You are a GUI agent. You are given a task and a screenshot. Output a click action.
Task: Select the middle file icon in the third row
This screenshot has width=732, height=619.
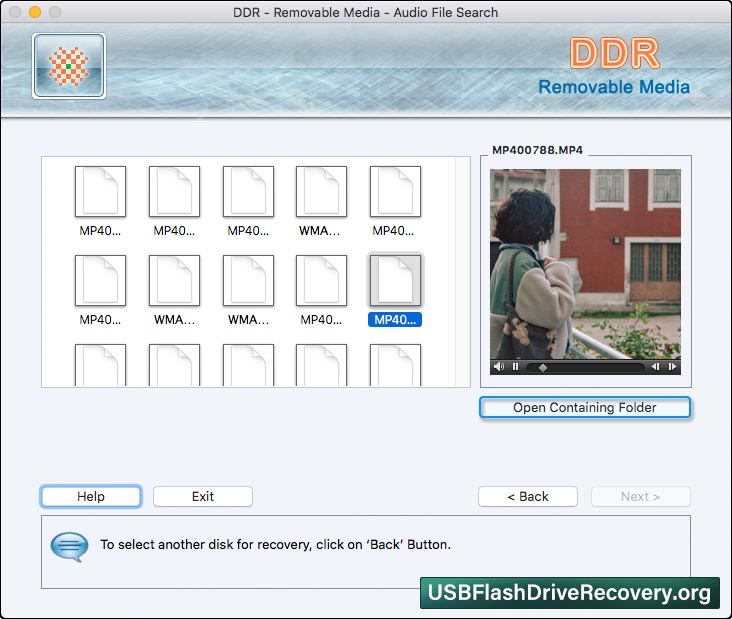click(248, 365)
